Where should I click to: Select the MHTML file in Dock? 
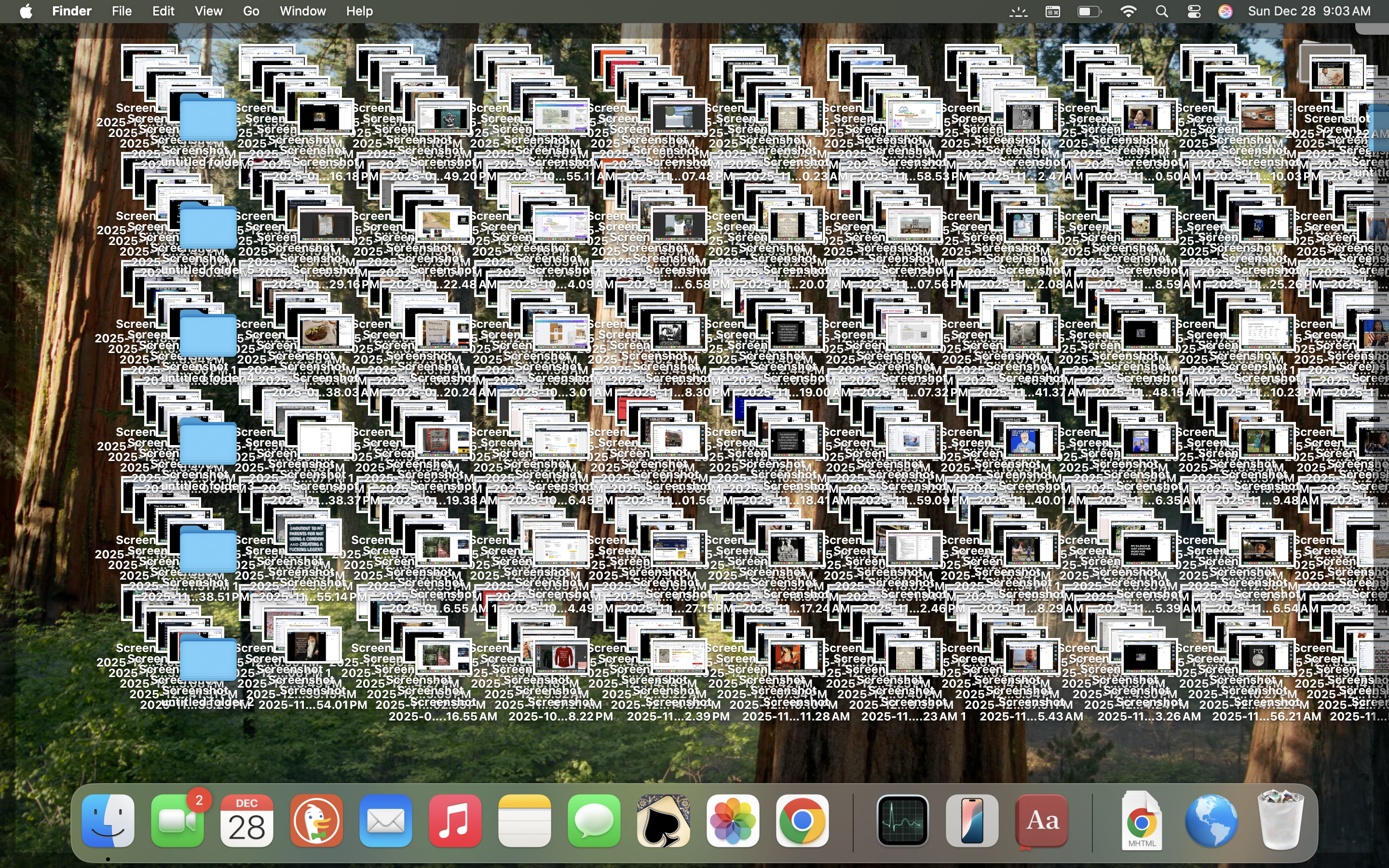[1142, 820]
